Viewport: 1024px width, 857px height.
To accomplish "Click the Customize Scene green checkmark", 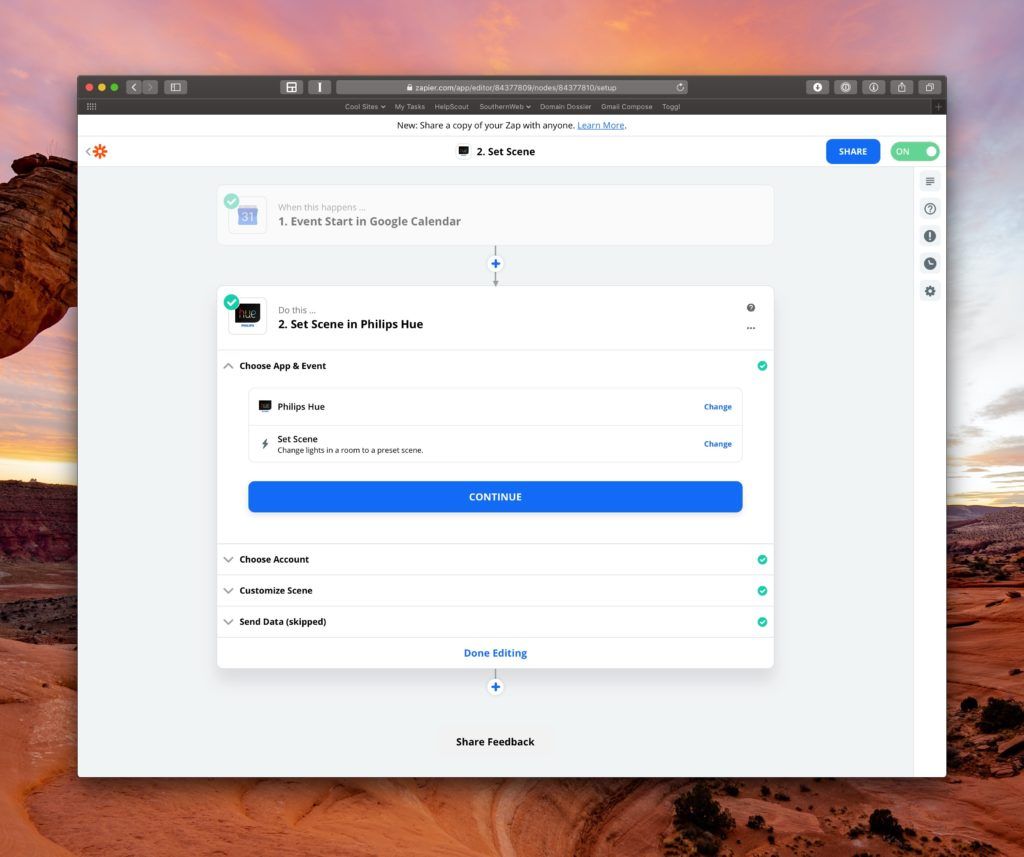I will point(762,590).
